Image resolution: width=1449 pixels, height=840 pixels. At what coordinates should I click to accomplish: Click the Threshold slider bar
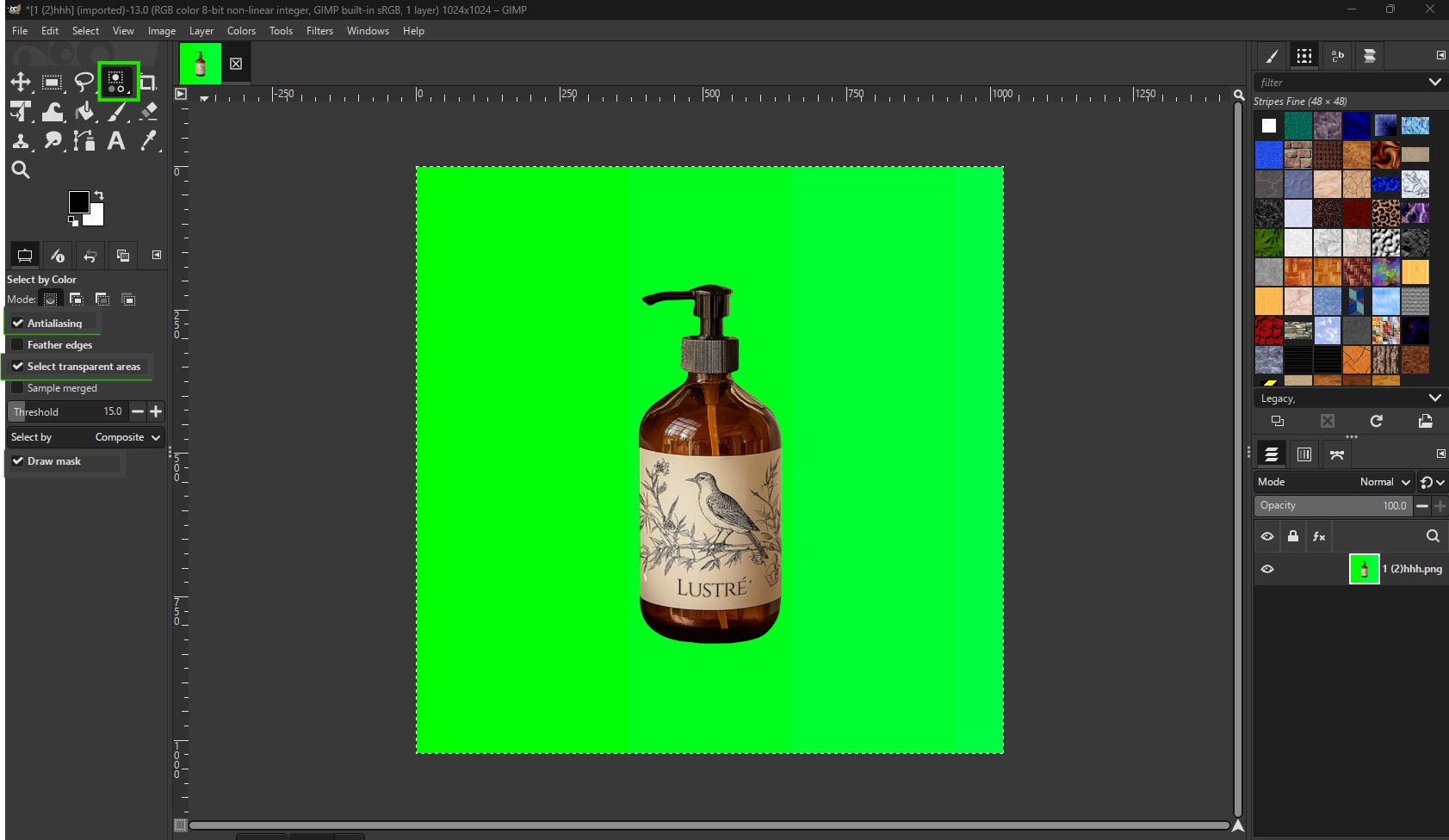68,411
